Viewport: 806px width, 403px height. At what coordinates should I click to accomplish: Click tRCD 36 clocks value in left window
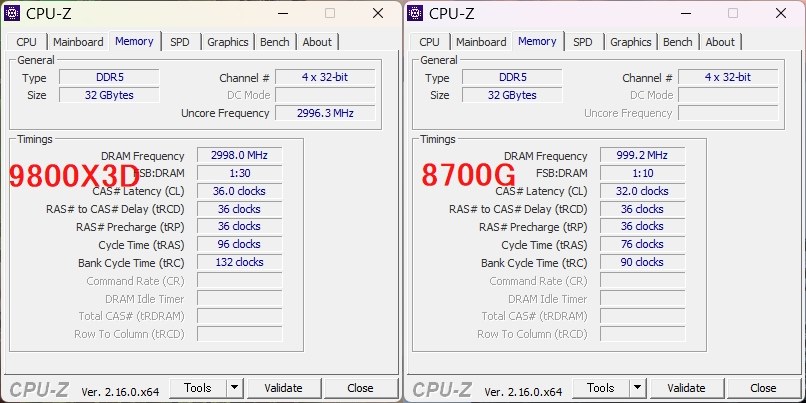pos(240,209)
